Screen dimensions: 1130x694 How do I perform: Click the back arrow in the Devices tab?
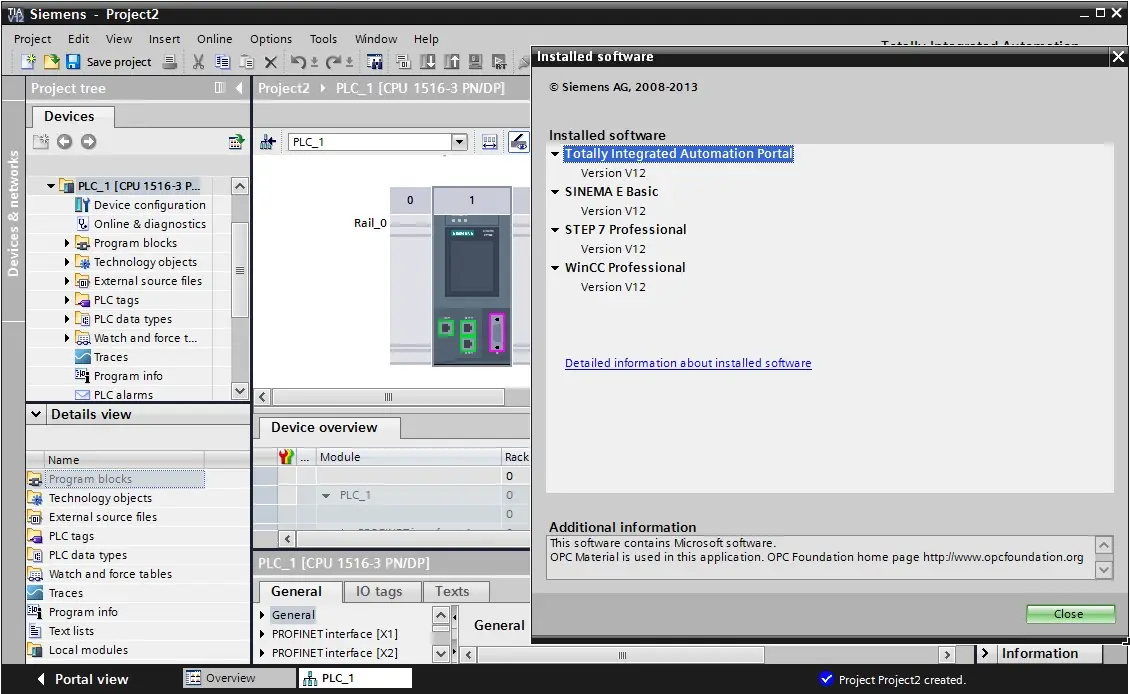(x=65, y=141)
